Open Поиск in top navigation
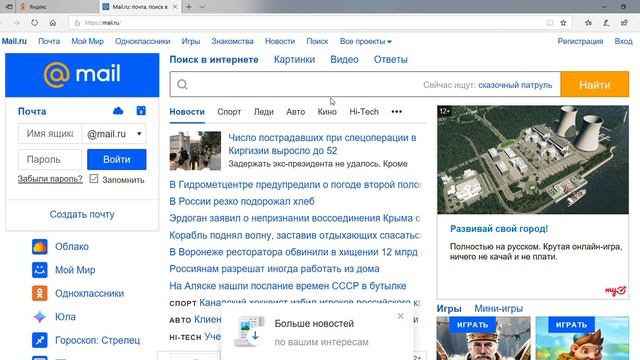This screenshot has height=360, width=640. tap(317, 41)
